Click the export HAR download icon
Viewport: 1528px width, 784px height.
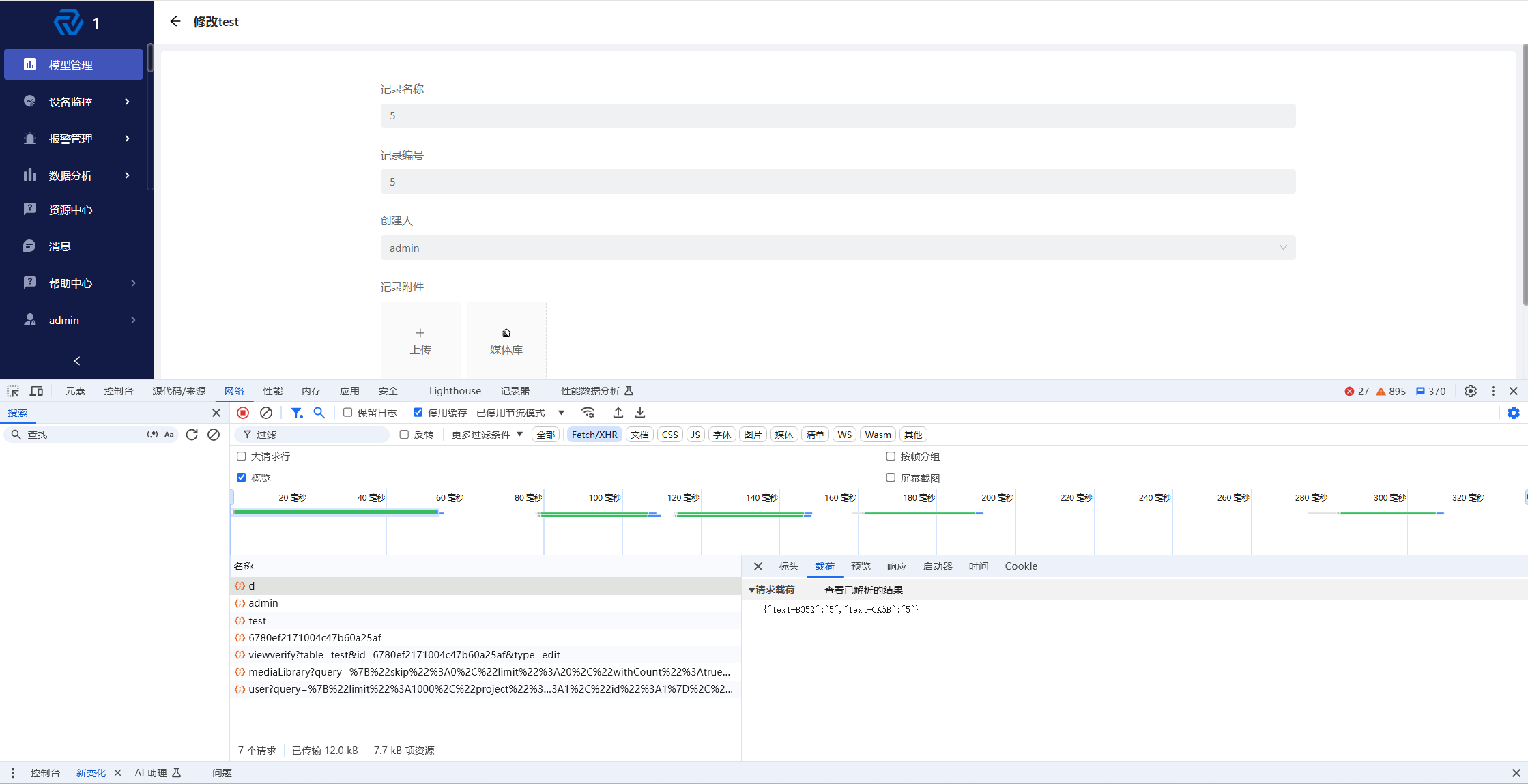coord(640,413)
